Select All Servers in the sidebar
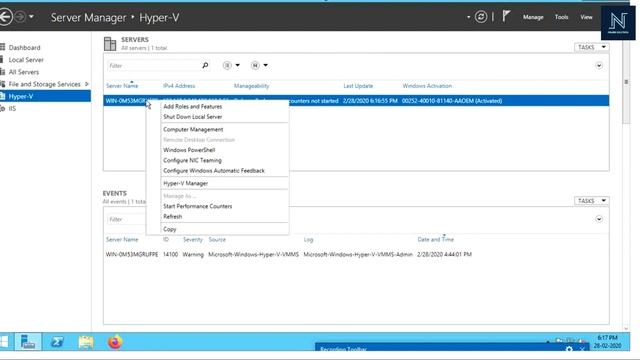 click(24, 72)
